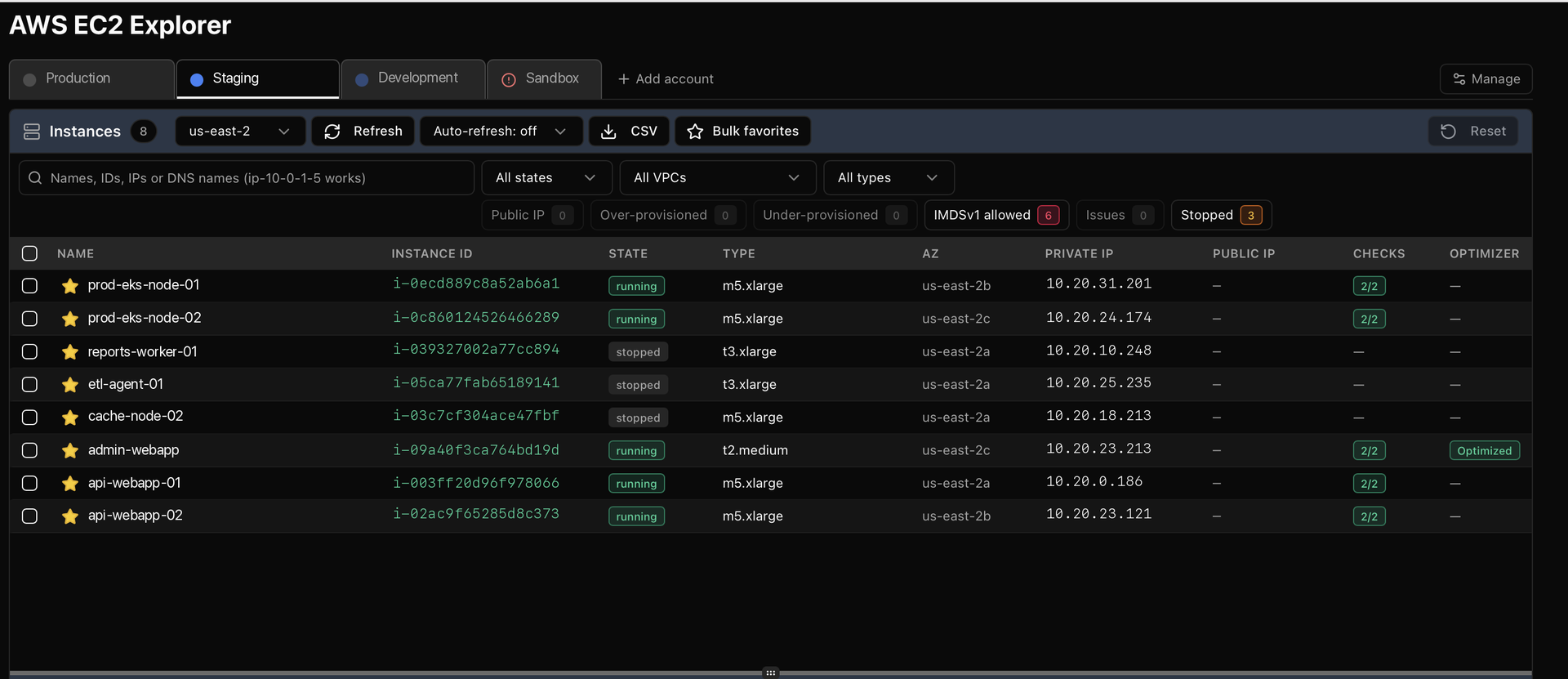Open the us-east-2 region dropdown
Viewport: 1568px width, 679px height.
click(240, 132)
